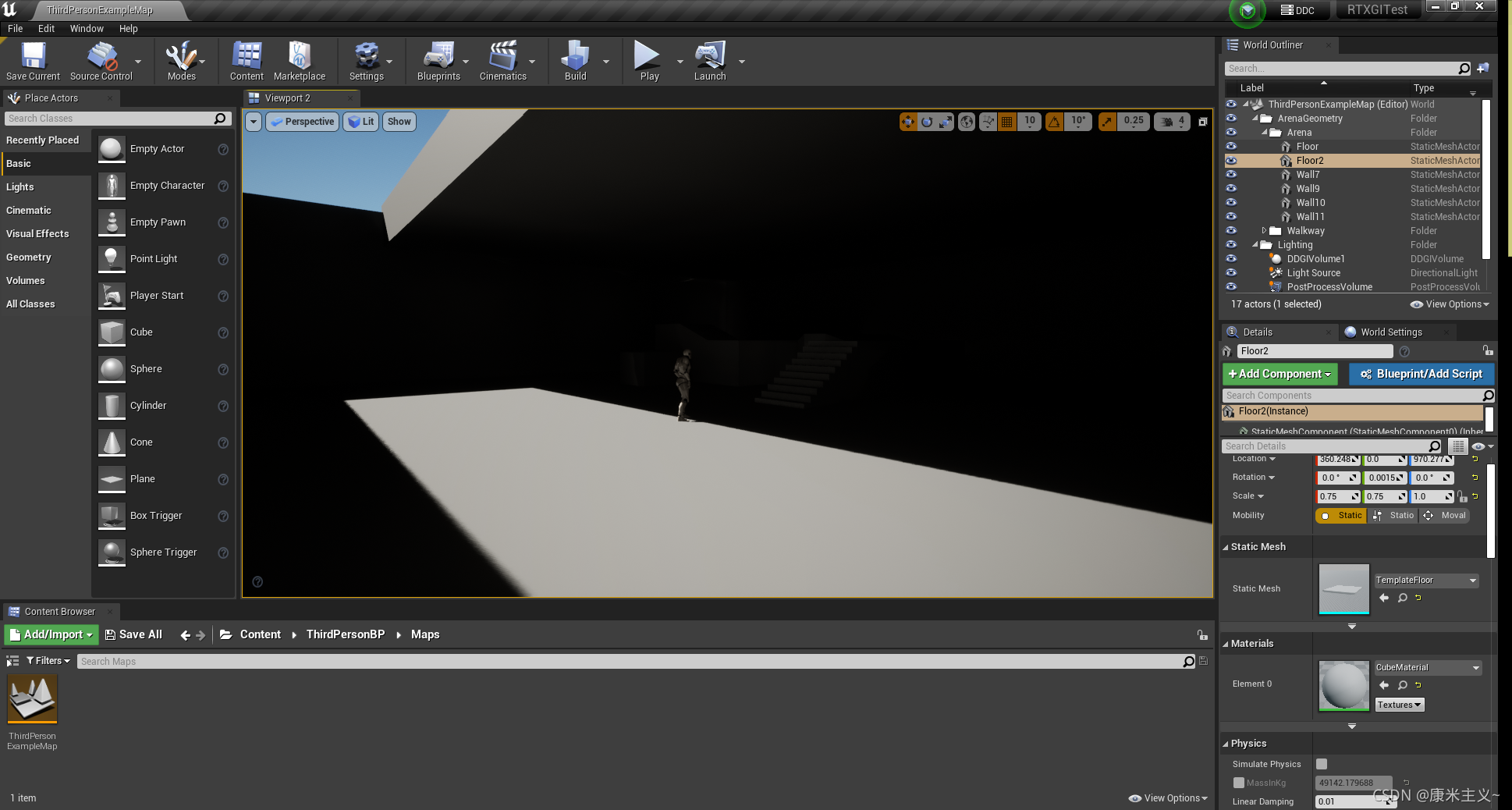1512x810 pixels.
Task: Toggle scale snapping in viewport
Action: click(1108, 122)
